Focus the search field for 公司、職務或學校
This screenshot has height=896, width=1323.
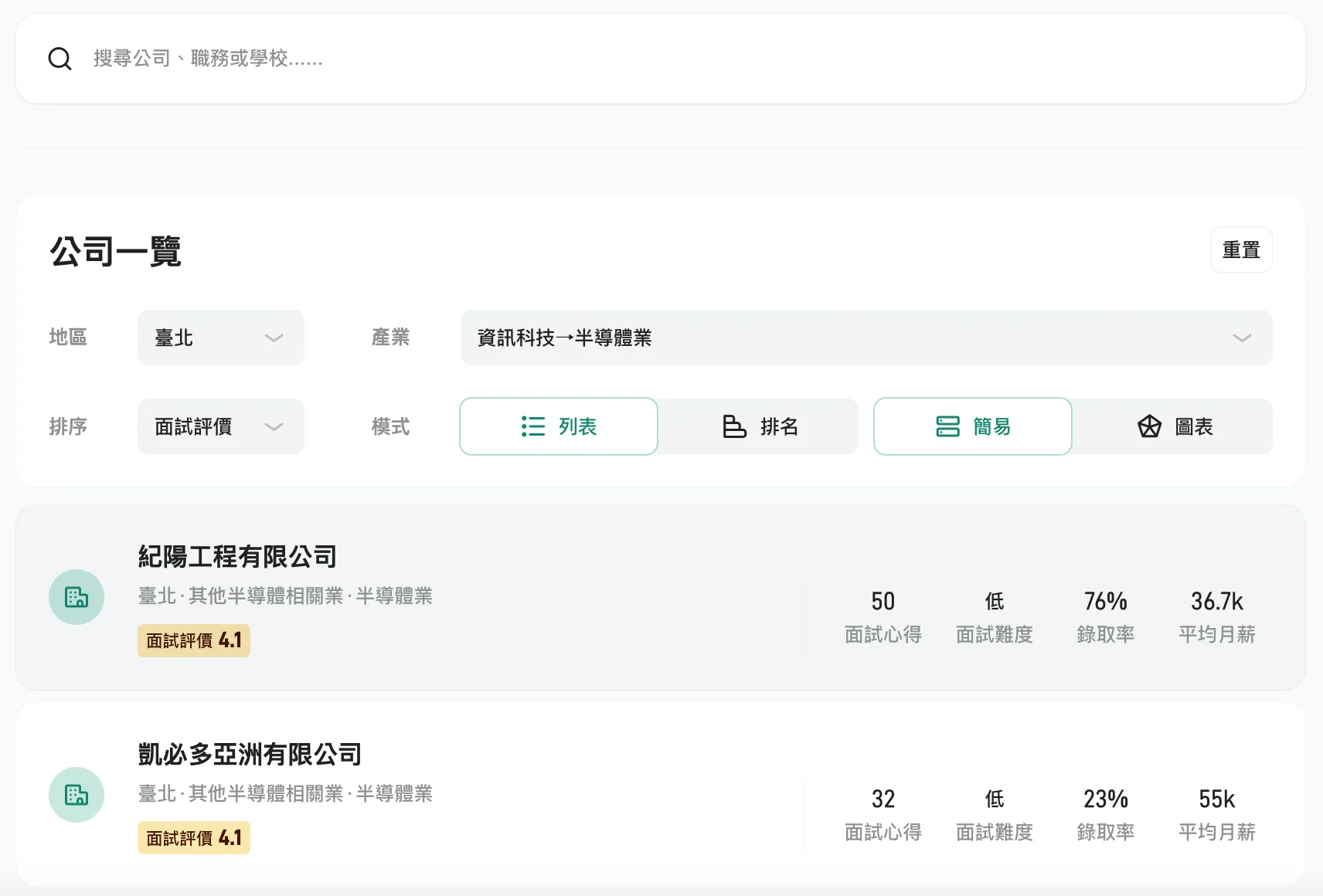(661, 59)
